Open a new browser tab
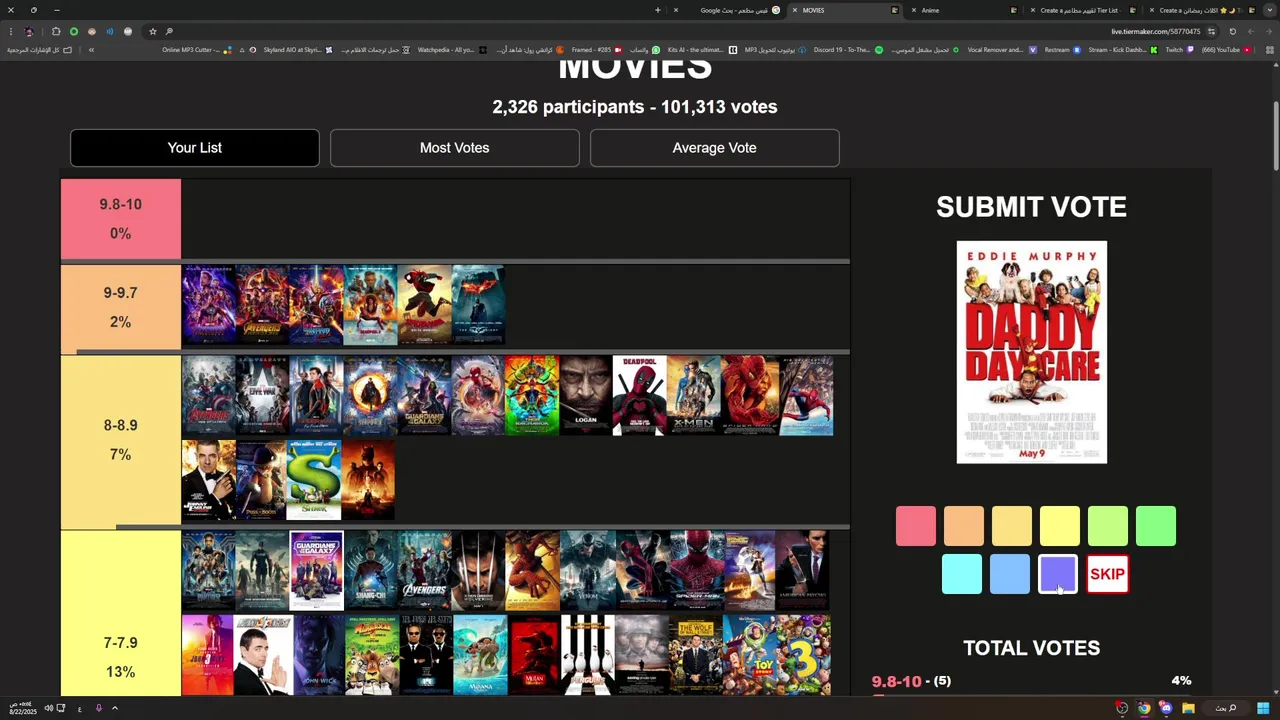Viewport: 1280px width, 720px height. click(x=657, y=10)
